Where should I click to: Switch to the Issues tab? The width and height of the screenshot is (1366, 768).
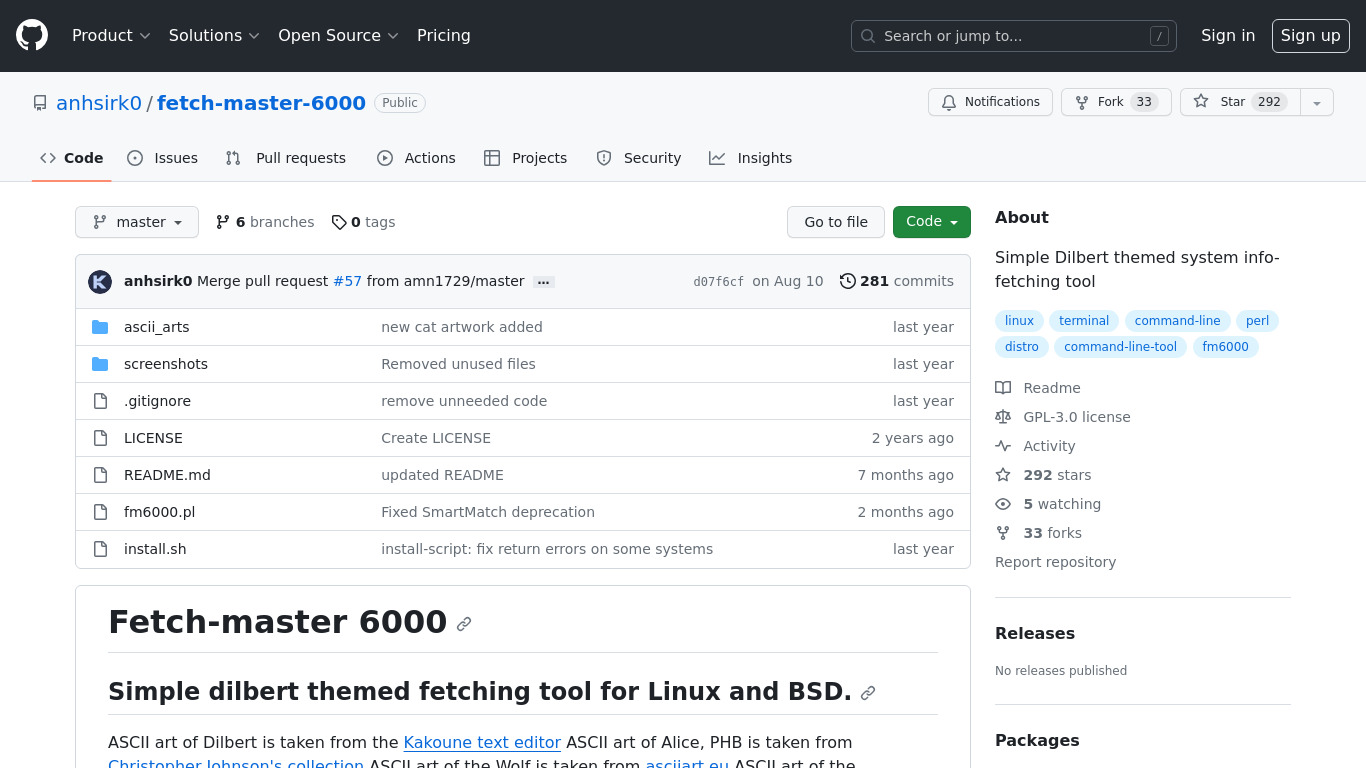coord(163,158)
